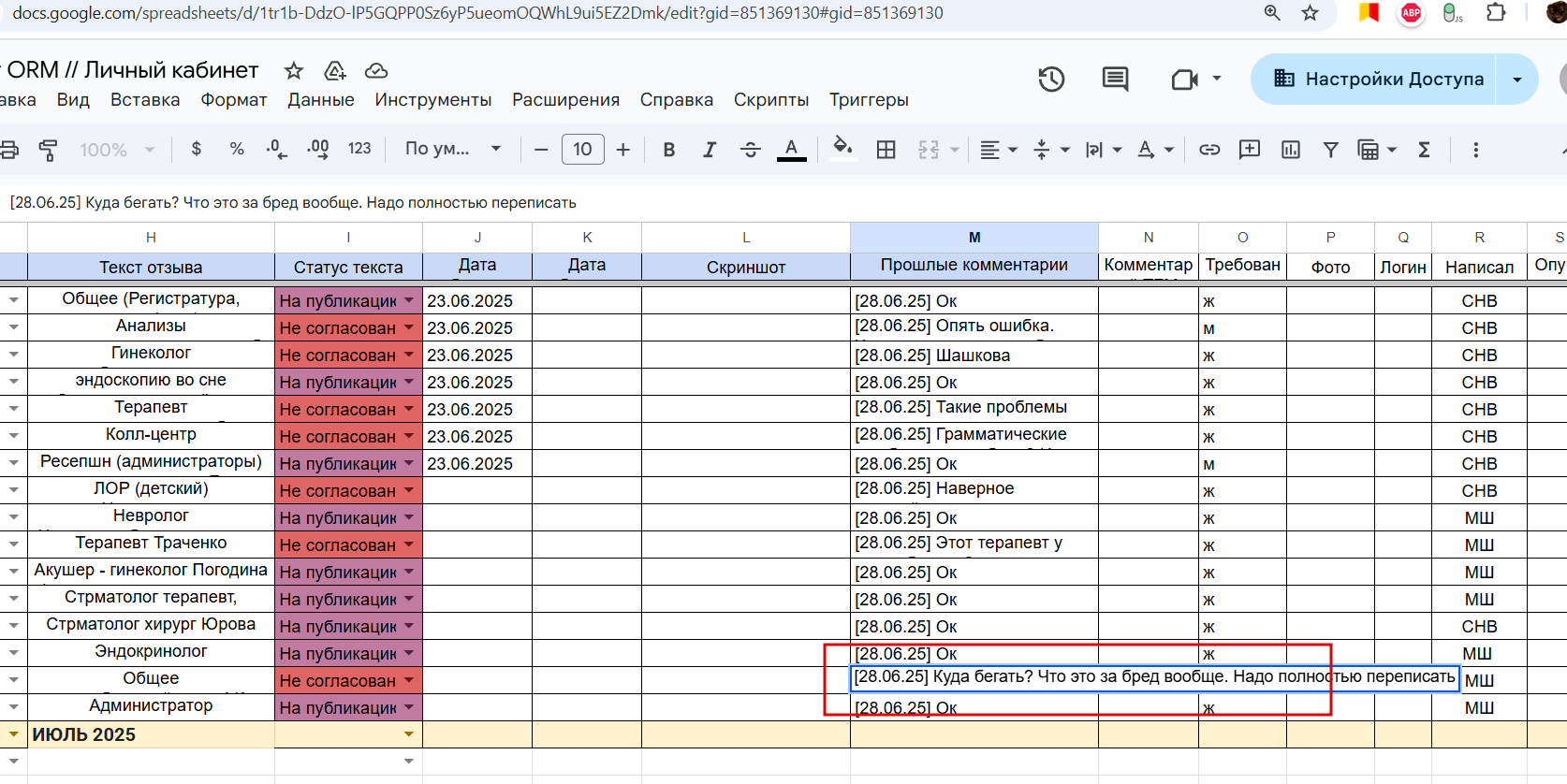The width and height of the screenshot is (1567, 784).
Task: Click the browser address bar URL
Action: point(477,13)
